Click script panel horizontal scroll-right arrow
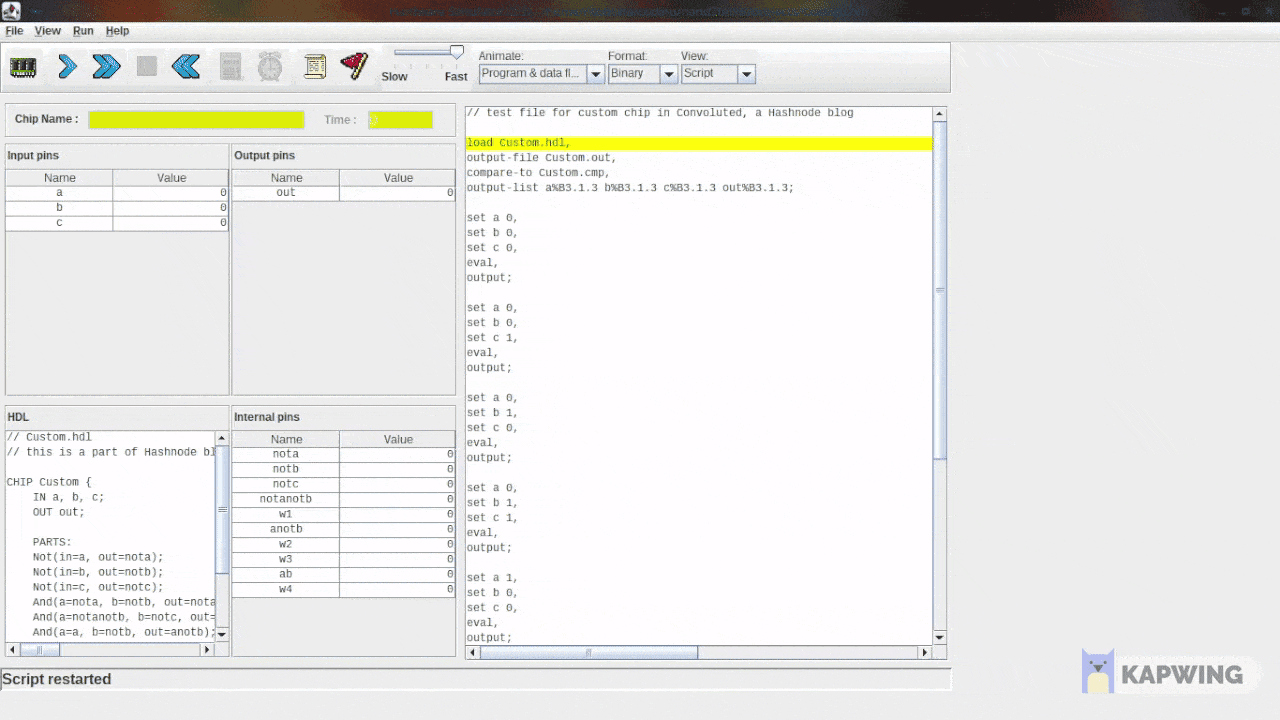Viewport: 1280px width, 720px height. click(924, 652)
